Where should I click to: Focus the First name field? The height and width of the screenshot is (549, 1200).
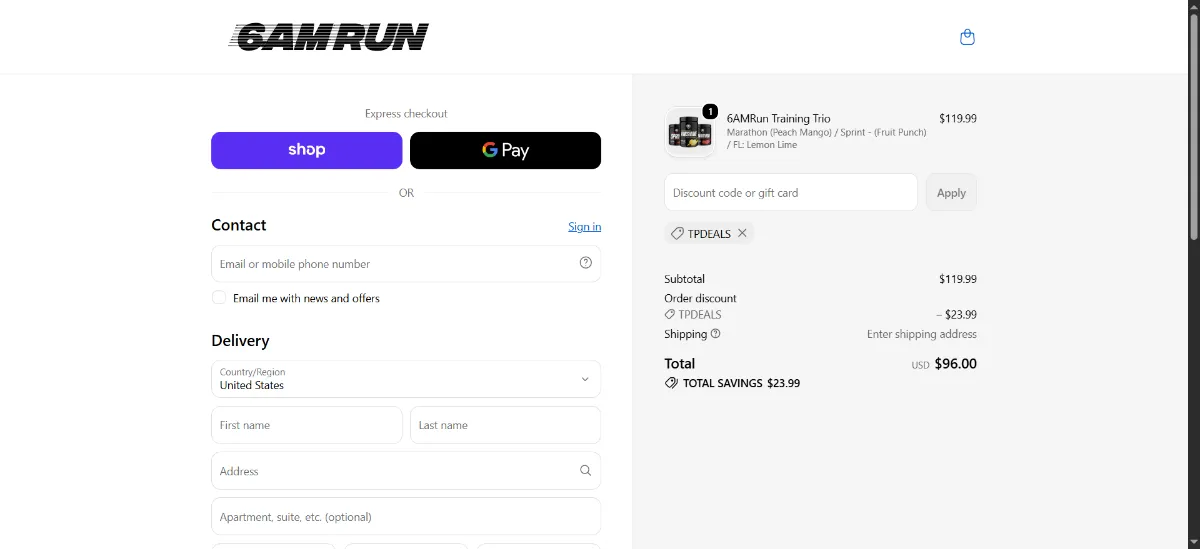pos(306,425)
